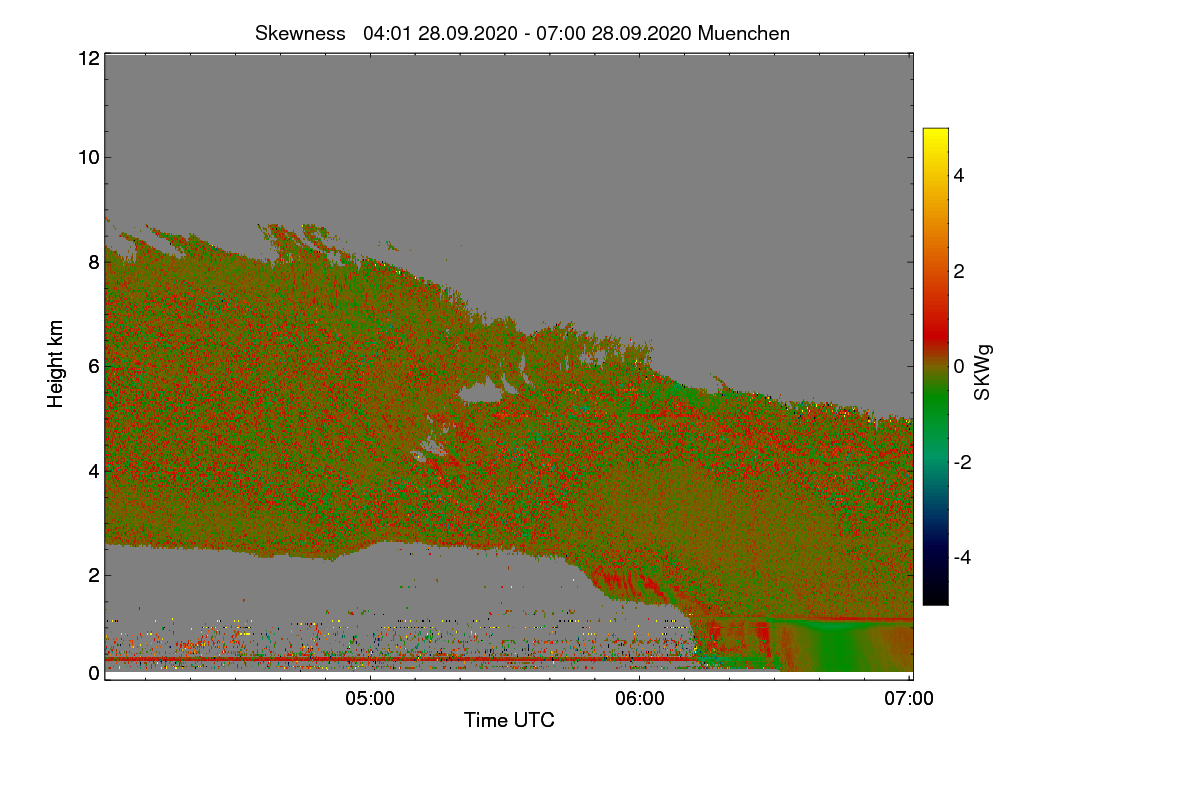This screenshot has height=800, width=1200.
Task: Click the 0 height axis label
Action: point(93,673)
